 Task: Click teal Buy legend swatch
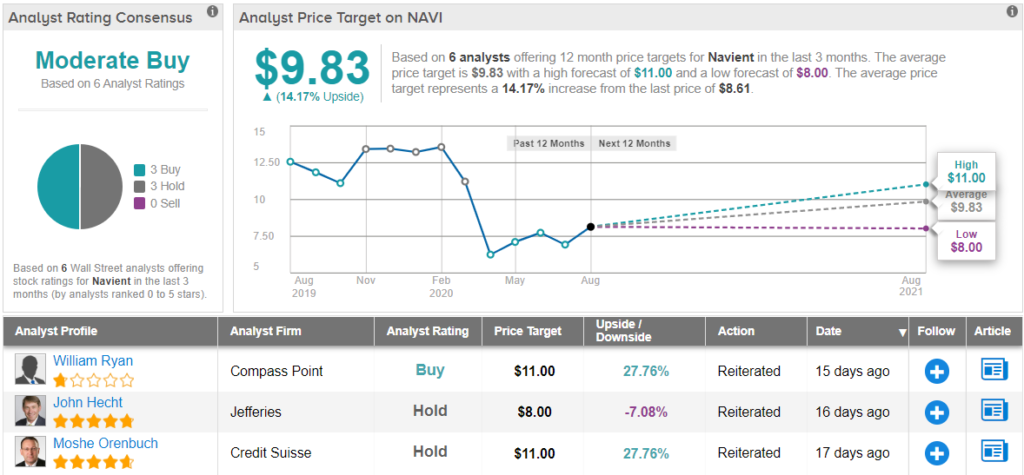point(138,170)
